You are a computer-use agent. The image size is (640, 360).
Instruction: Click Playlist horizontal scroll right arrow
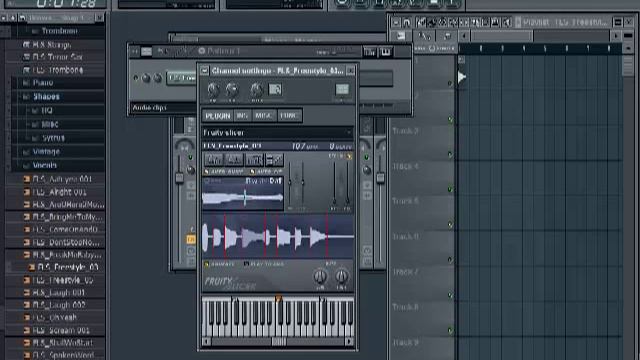point(616,36)
